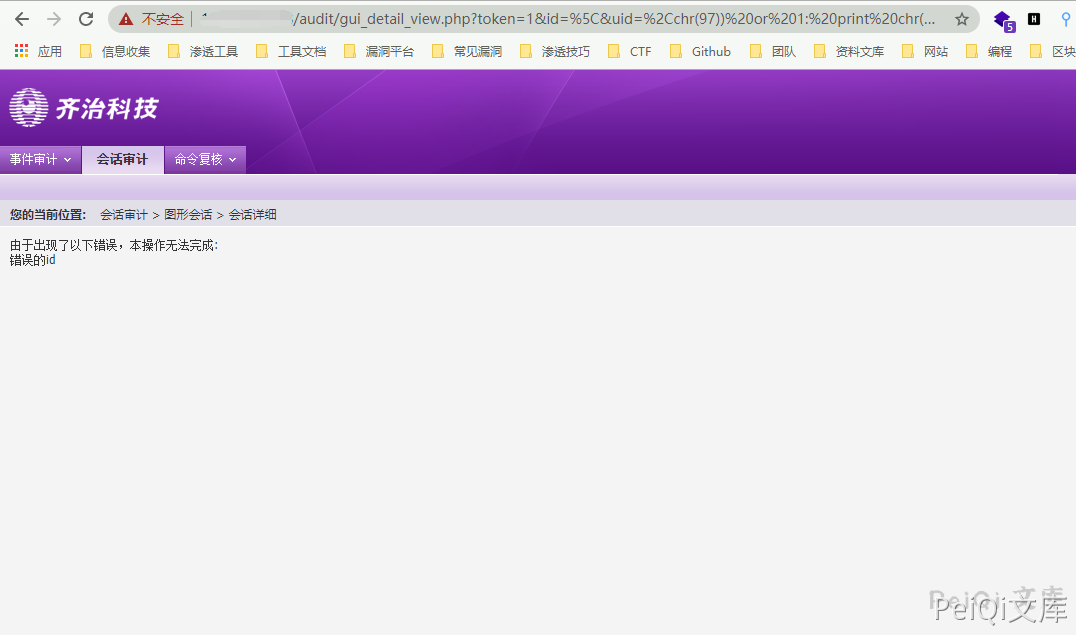Screen dimensions: 1076x635
Task: Click 会话审计 in the breadcrumb path
Action: pyautogui.click(x=123, y=215)
